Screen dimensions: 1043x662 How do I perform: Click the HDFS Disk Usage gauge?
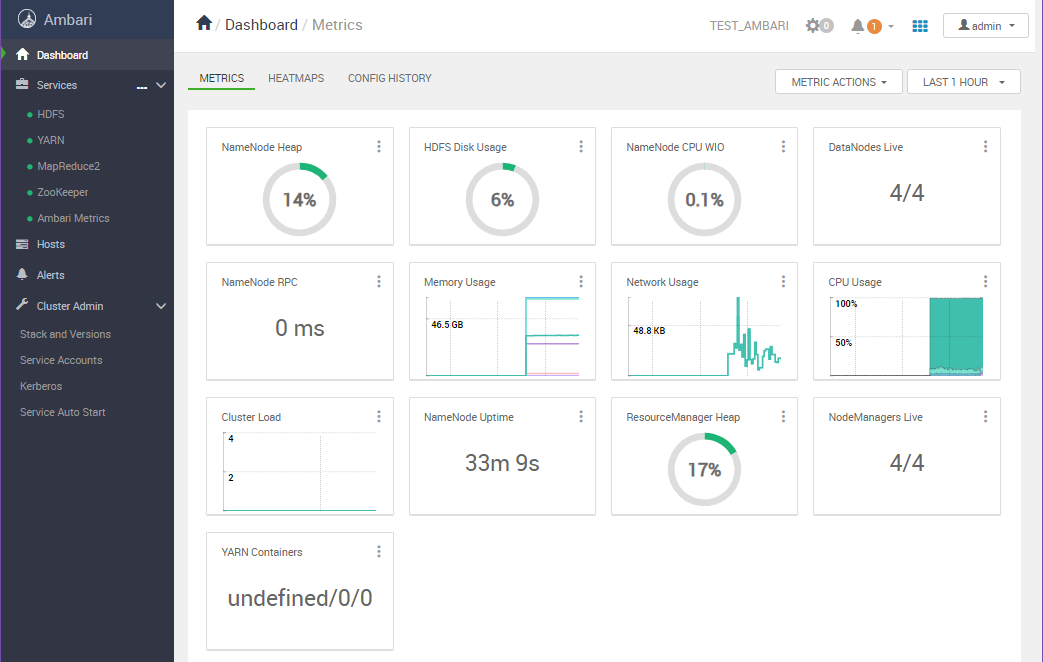[x=502, y=200]
